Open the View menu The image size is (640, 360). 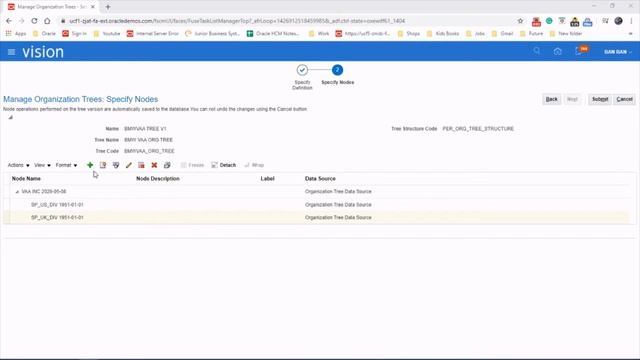pyautogui.click(x=42, y=165)
